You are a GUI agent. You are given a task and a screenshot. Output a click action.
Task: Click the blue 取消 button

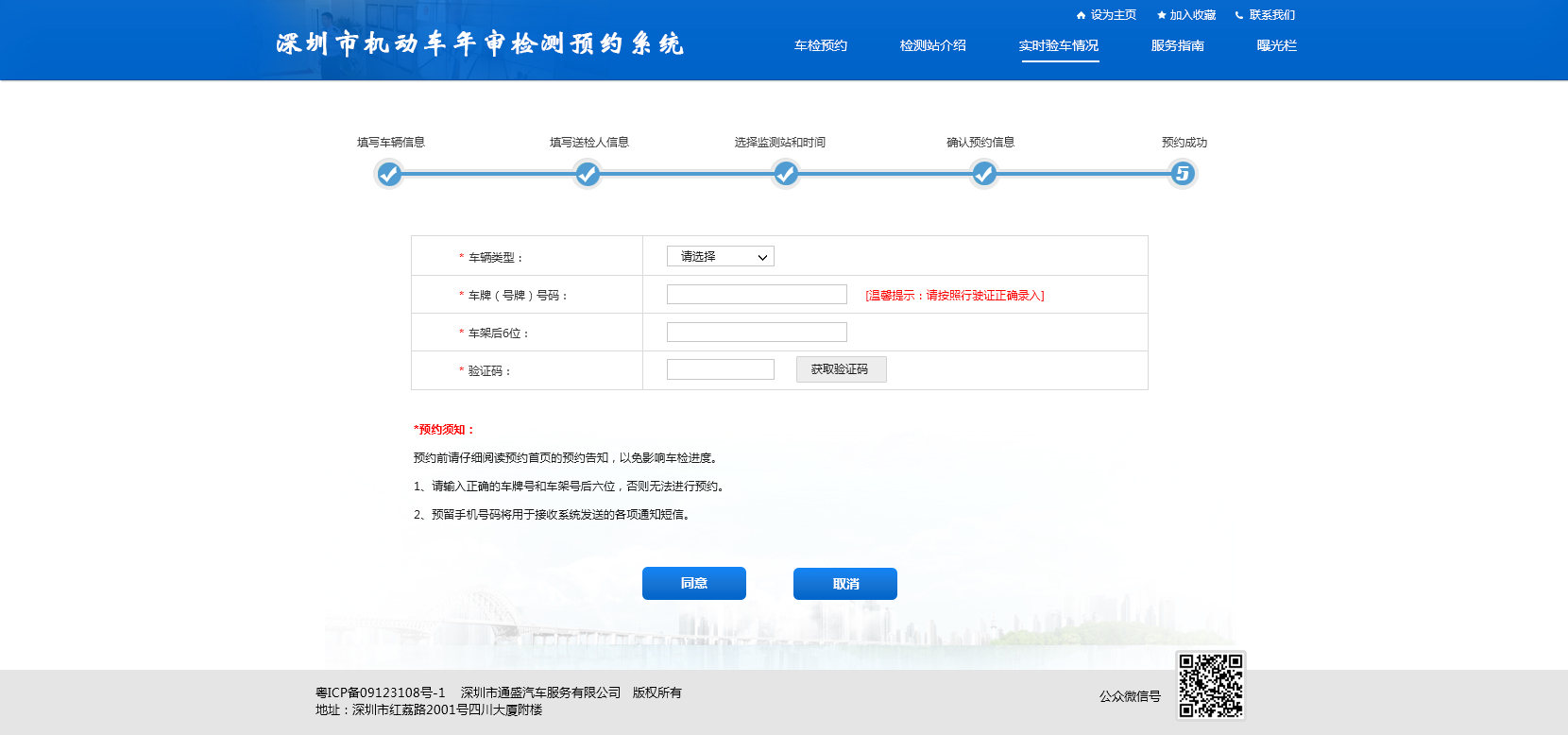(x=845, y=584)
